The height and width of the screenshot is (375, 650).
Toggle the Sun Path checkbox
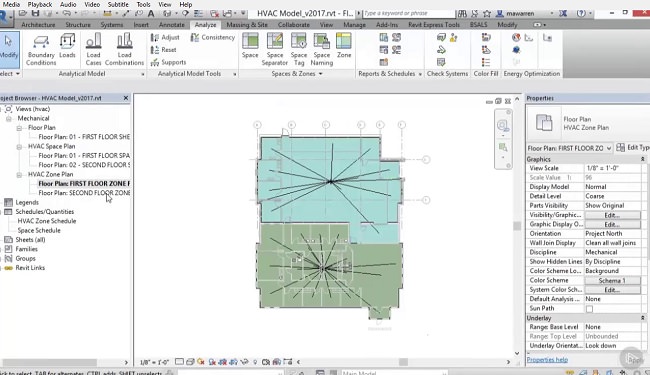coord(589,309)
